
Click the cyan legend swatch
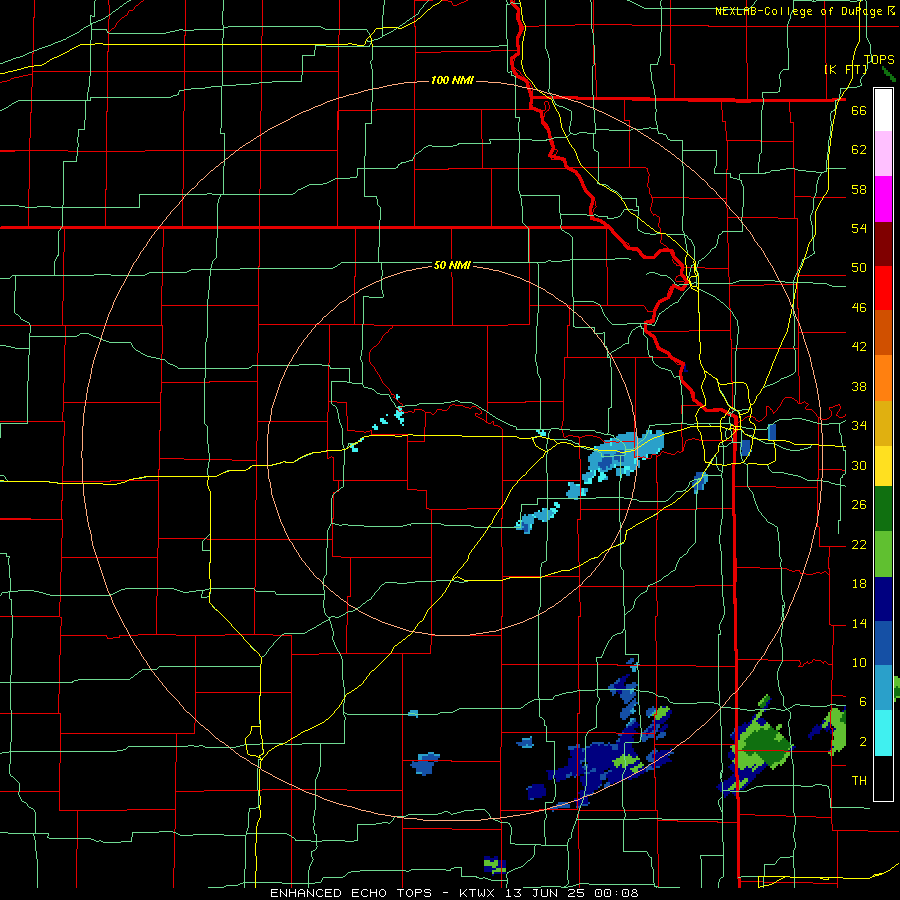(x=883, y=733)
